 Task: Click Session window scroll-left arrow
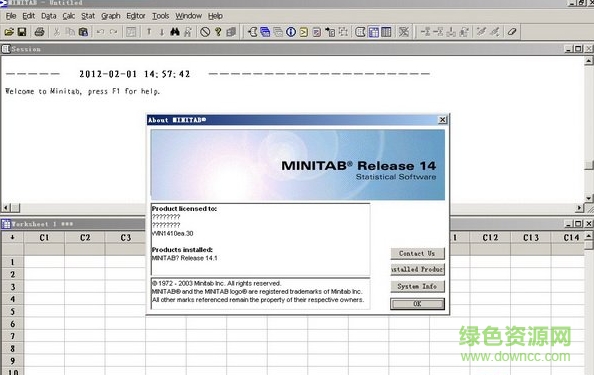click(x=6, y=208)
